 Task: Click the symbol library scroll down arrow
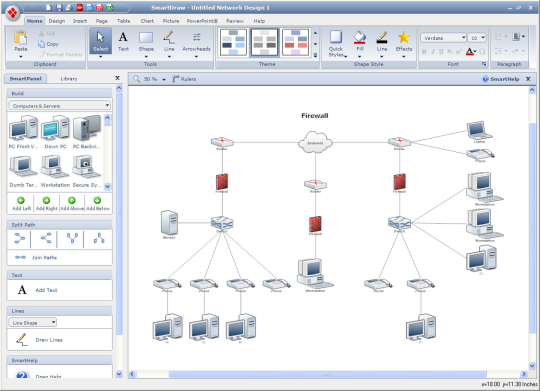pos(107,186)
